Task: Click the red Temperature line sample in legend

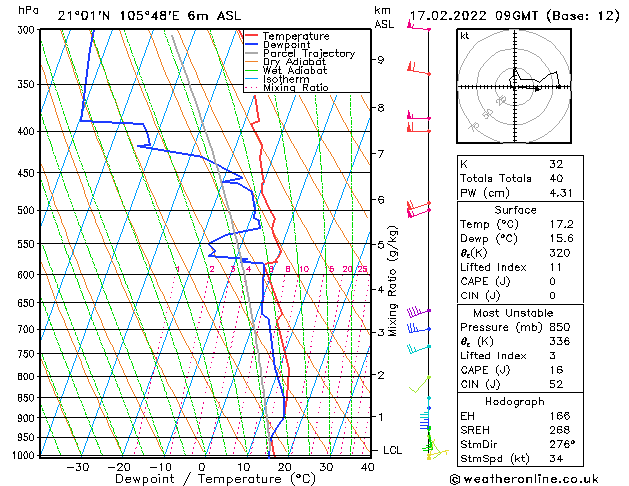Action: coord(252,35)
